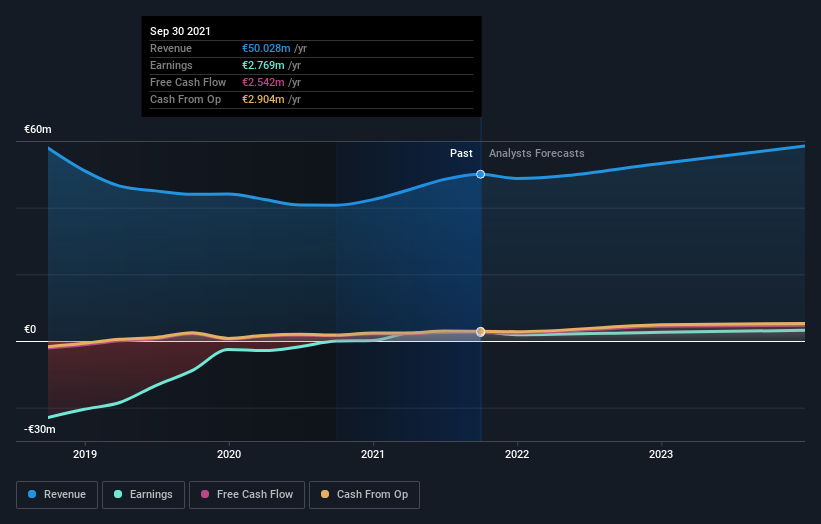The height and width of the screenshot is (524, 821).
Task: Click the Cash From Op value €2.904m
Action: 263,99
